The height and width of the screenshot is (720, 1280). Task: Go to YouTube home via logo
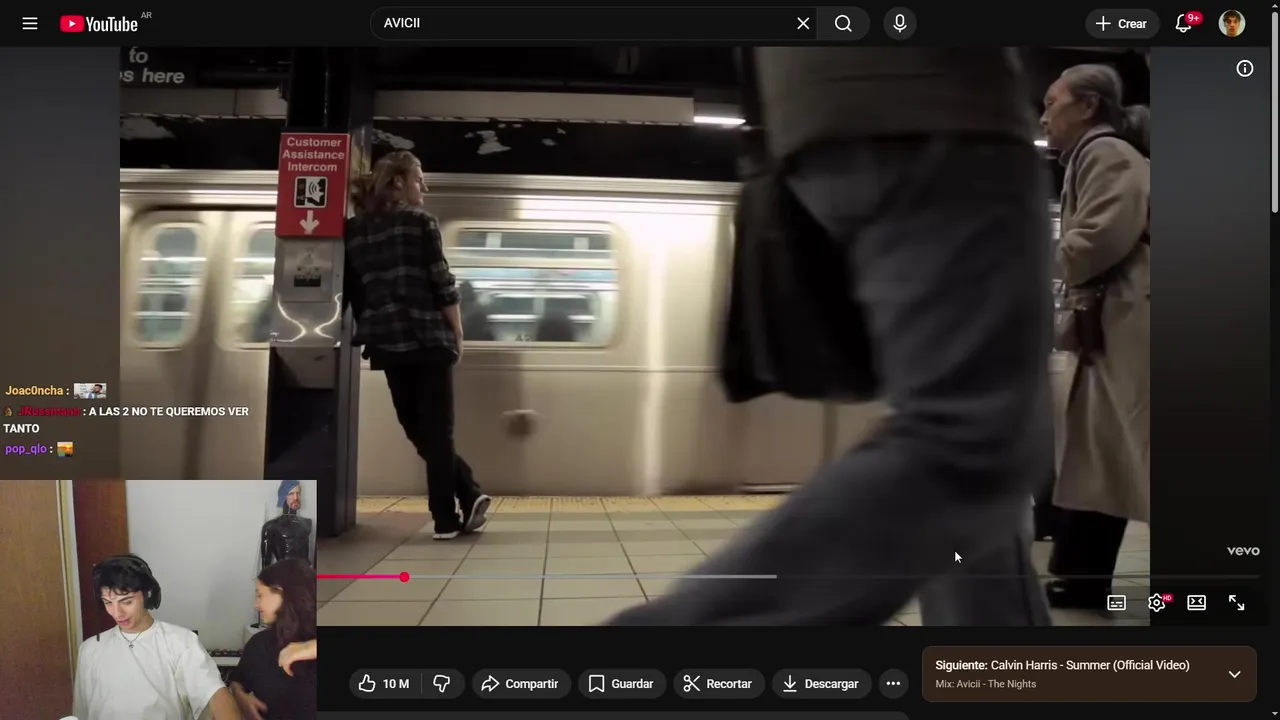(x=99, y=24)
